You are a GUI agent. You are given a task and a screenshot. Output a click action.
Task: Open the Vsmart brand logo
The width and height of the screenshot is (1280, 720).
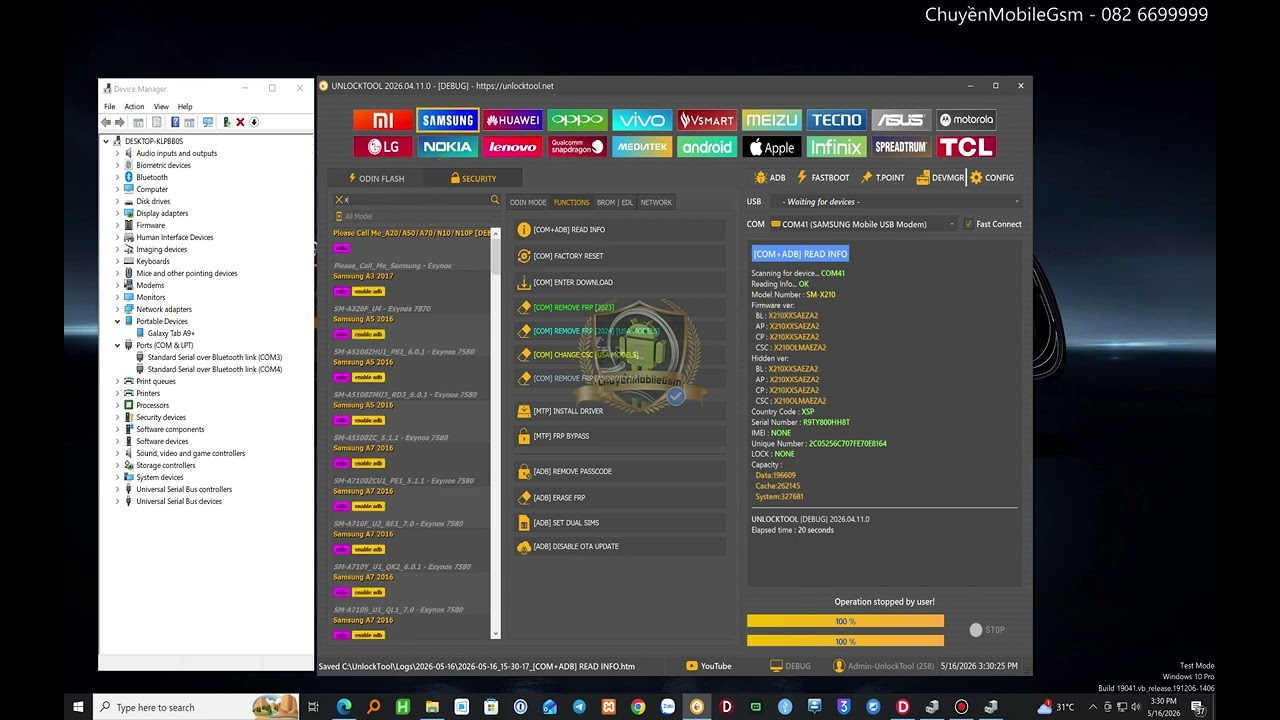(707, 120)
